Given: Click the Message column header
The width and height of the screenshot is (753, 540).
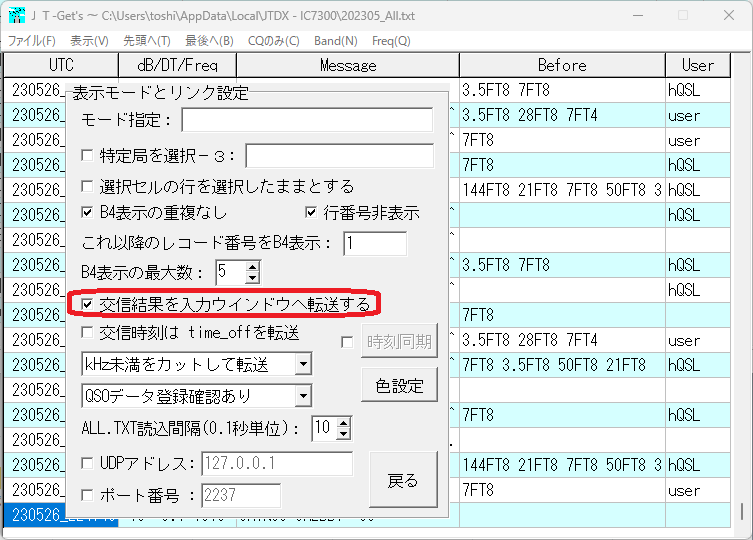Looking at the screenshot, I should point(348,65).
